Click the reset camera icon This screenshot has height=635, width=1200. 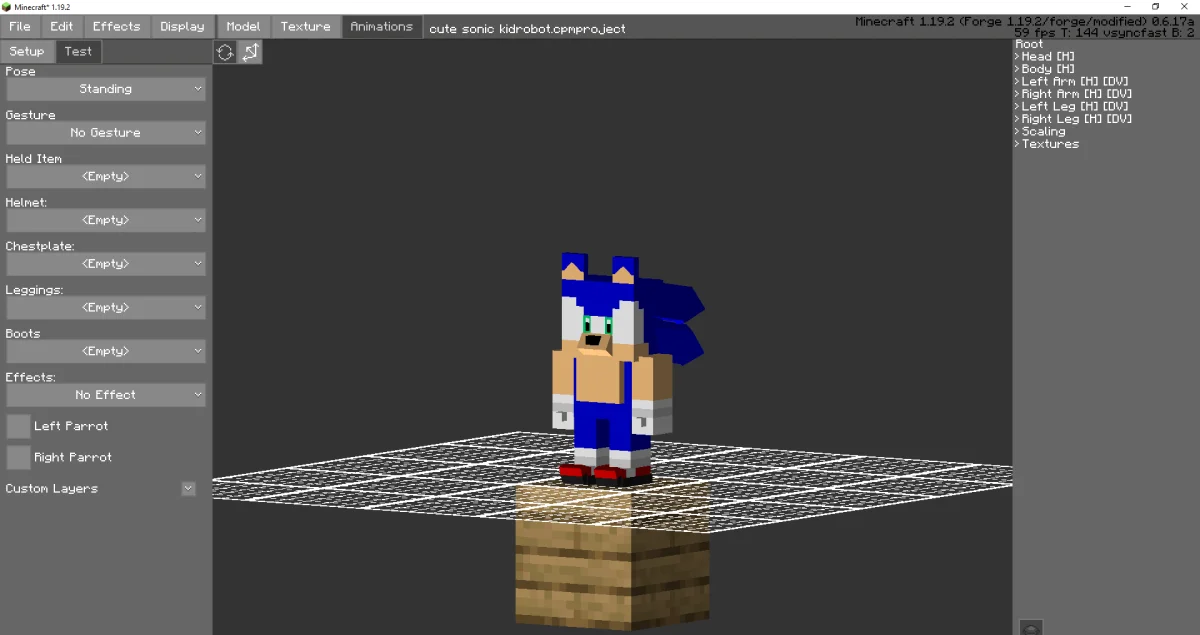point(225,52)
